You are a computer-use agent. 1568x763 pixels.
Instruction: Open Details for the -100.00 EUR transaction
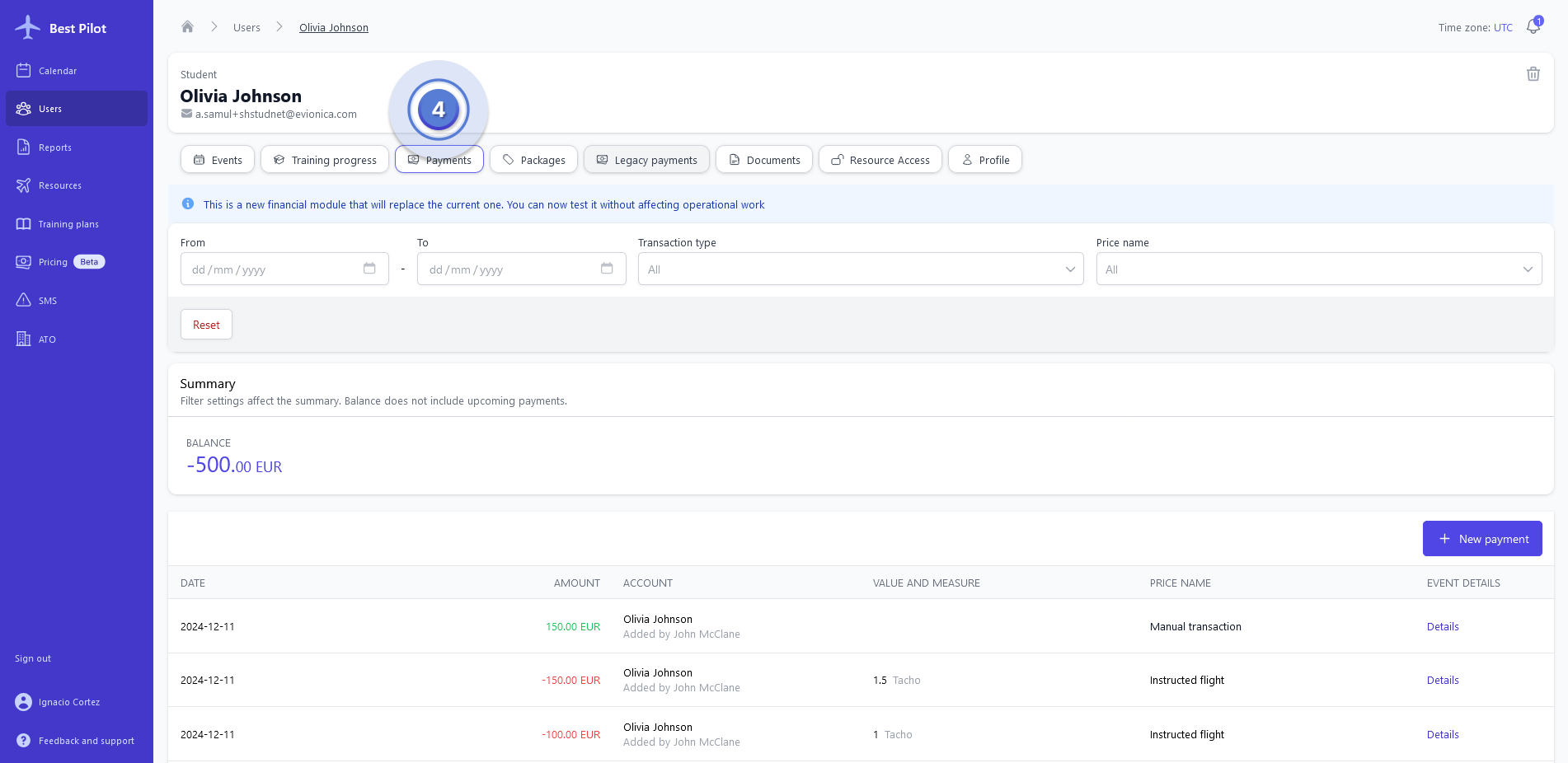point(1443,734)
